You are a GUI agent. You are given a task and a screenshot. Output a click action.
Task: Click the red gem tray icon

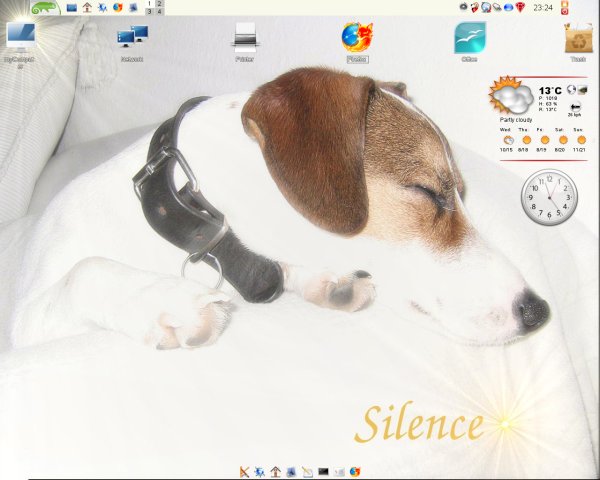520,7
